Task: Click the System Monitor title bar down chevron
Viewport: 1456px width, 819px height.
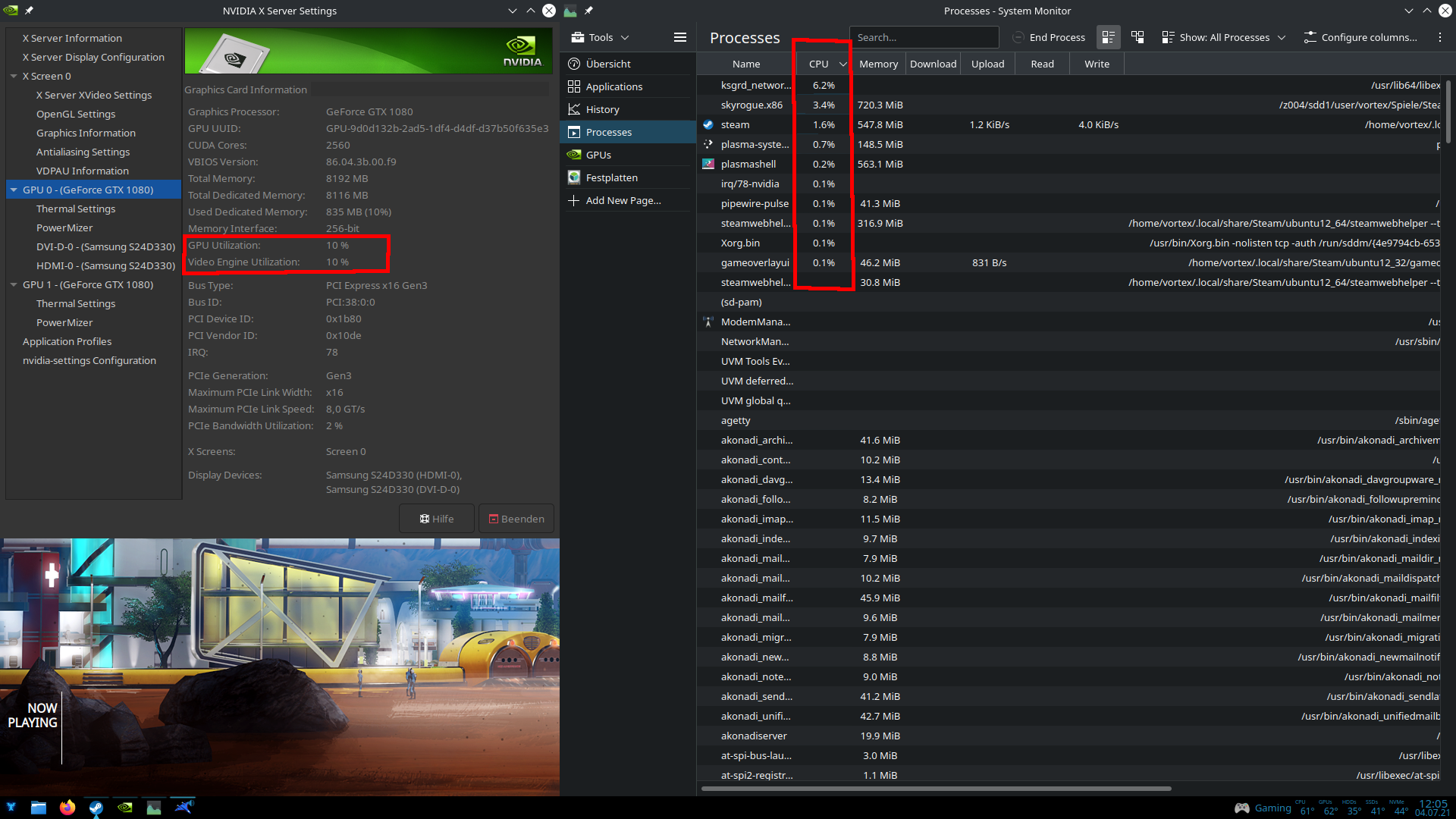Action: tap(1409, 11)
